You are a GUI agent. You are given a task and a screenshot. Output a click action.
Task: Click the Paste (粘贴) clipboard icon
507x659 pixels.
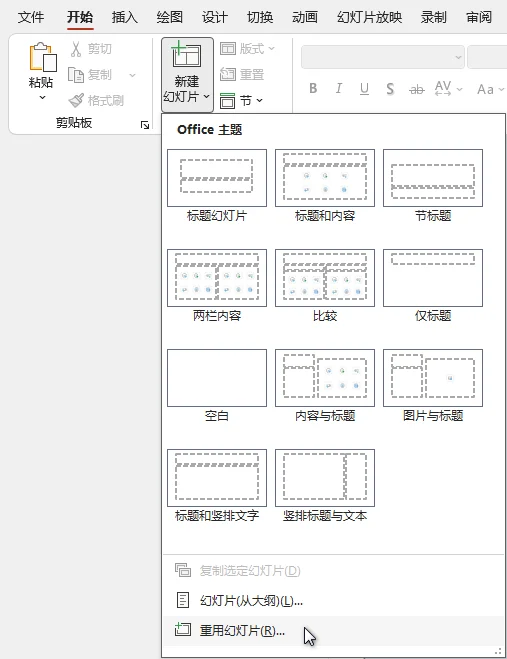click(42, 57)
